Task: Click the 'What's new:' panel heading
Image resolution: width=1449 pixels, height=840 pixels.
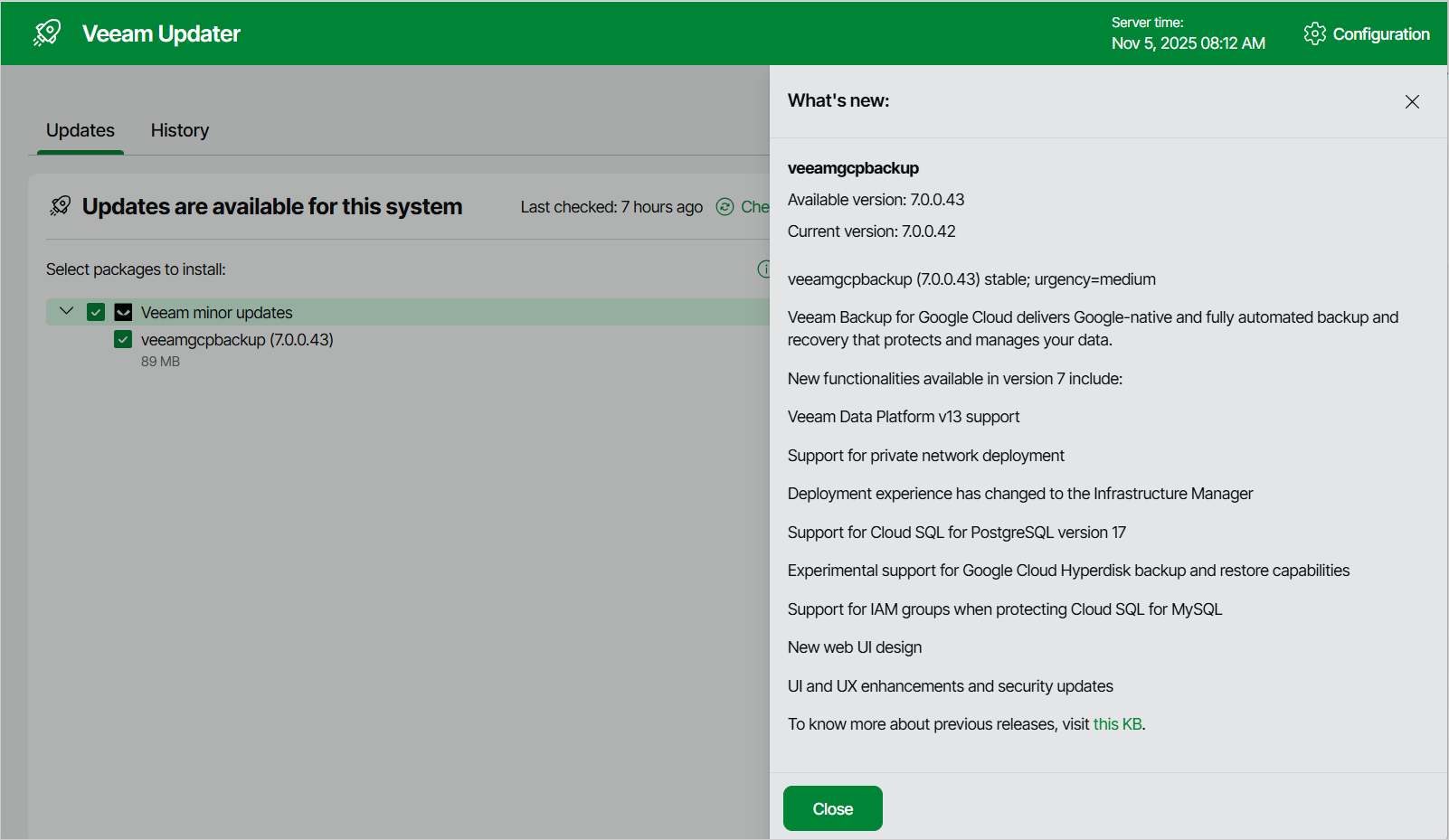Action: click(x=838, y=100)
